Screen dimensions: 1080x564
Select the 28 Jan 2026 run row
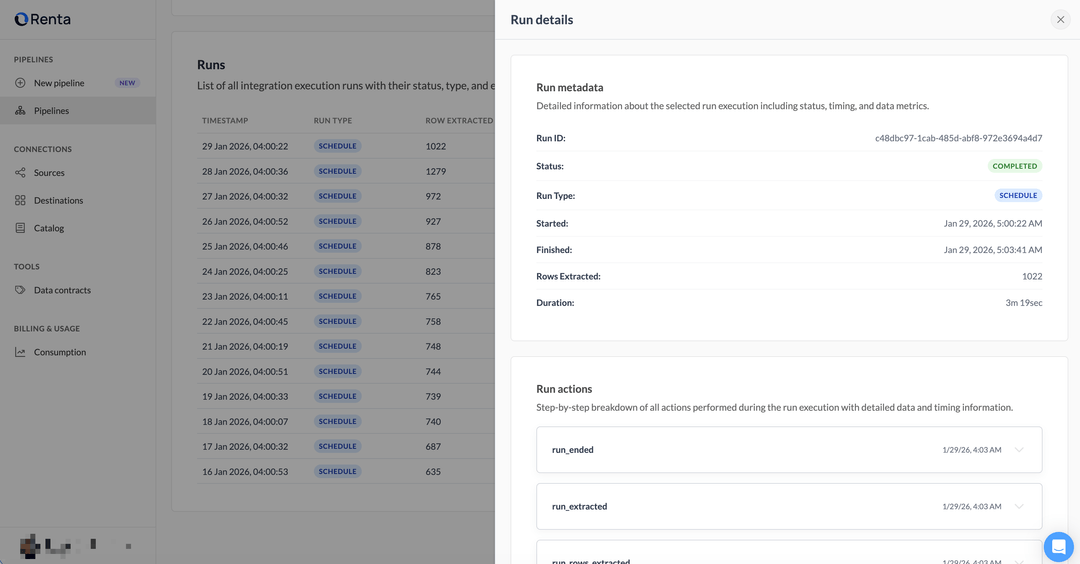(x=245, y=171)
